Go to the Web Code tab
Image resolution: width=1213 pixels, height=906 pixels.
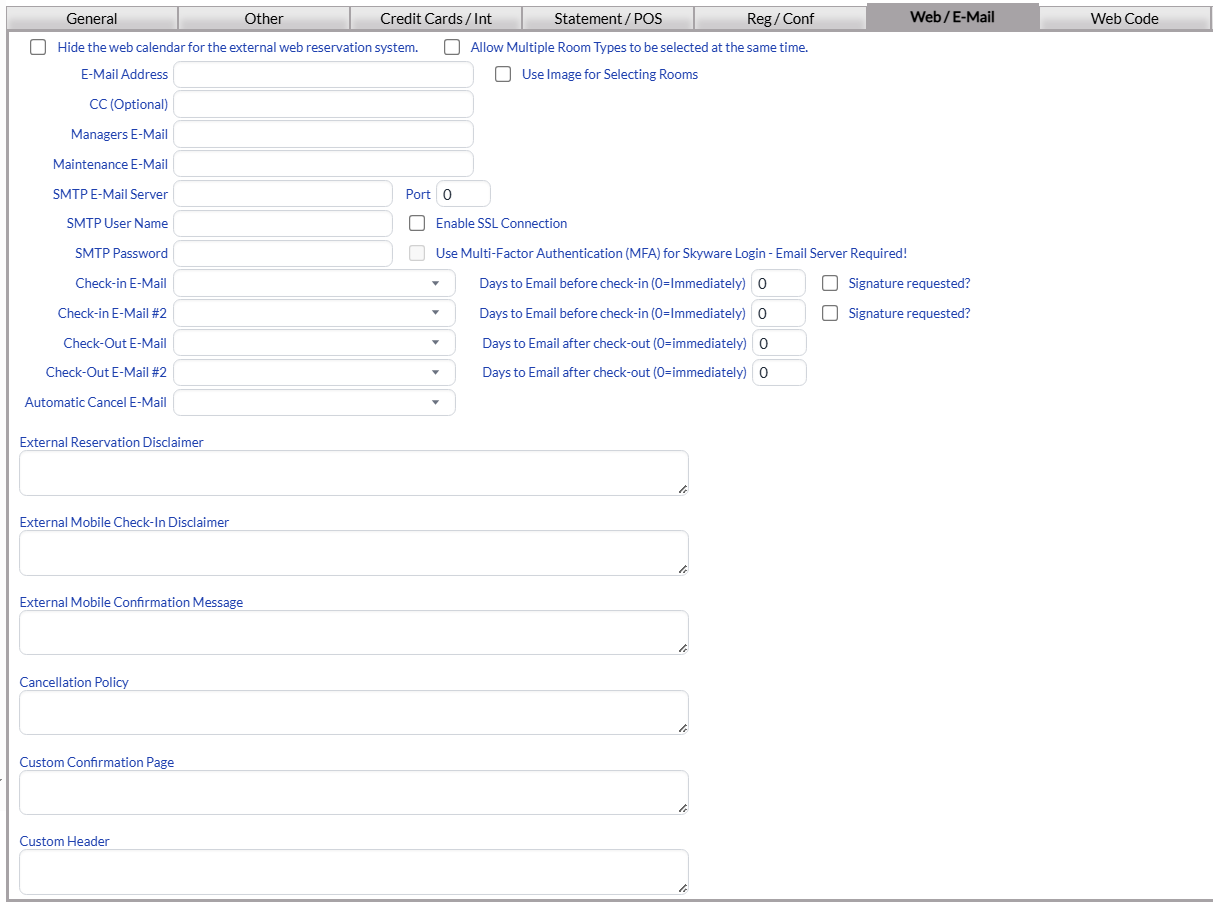point(1124,18)
